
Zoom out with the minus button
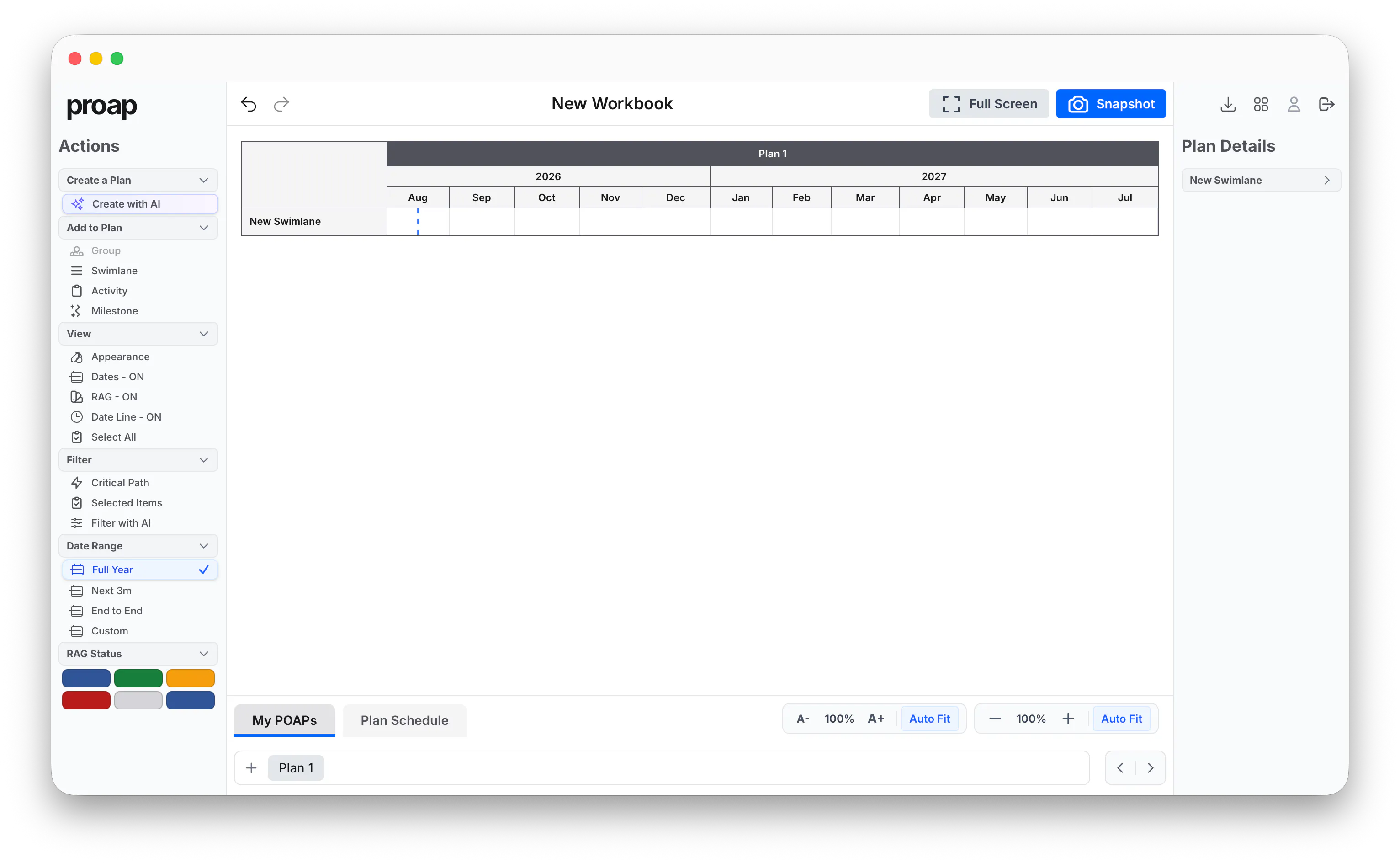994,719
